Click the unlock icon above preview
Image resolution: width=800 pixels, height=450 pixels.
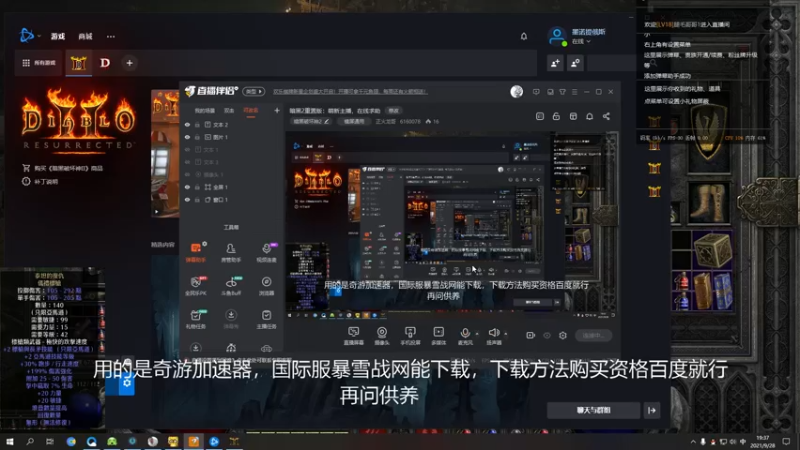tap(556, 116)
